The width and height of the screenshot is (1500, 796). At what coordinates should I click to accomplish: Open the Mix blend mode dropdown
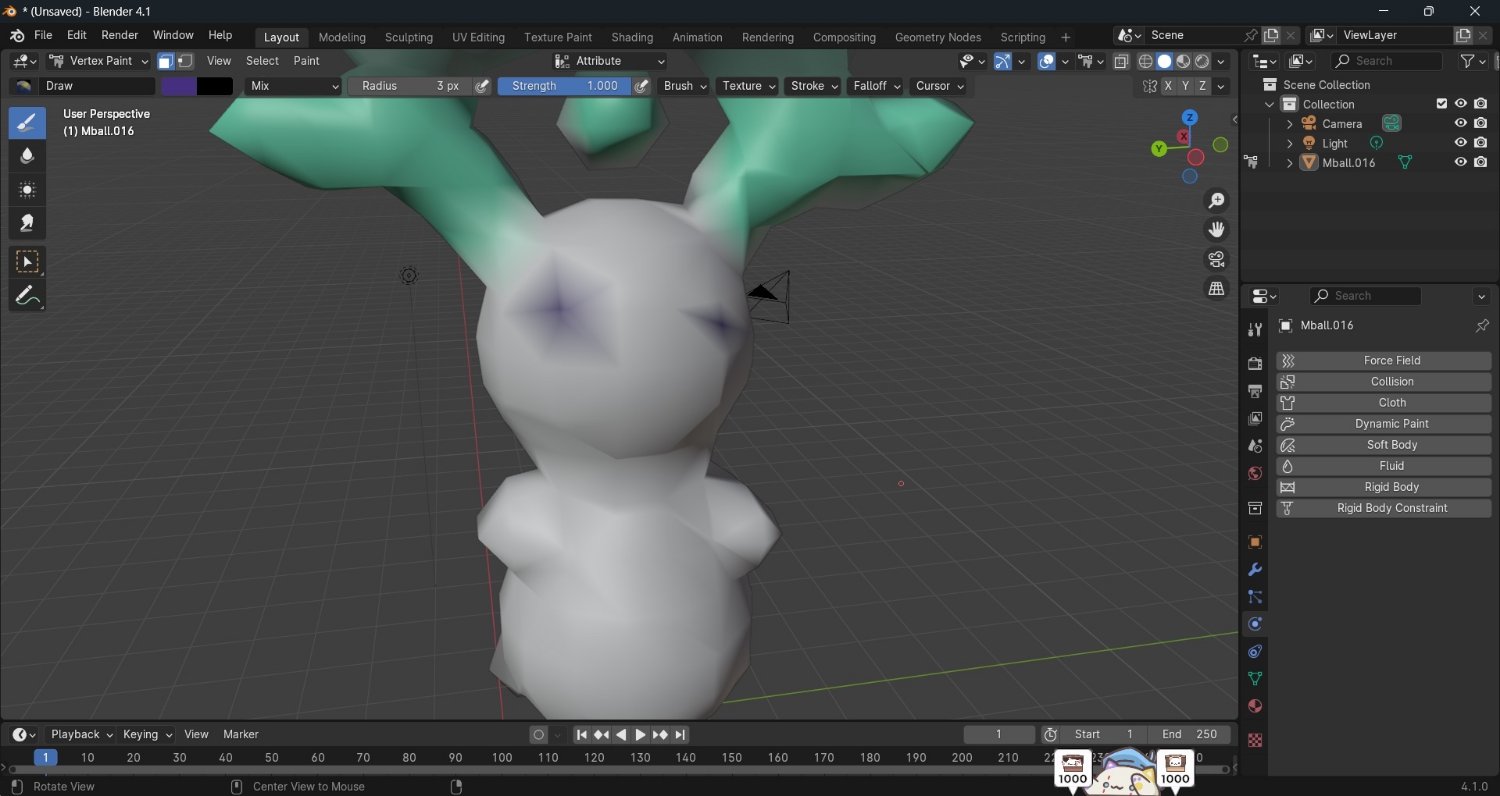[294, 86]
